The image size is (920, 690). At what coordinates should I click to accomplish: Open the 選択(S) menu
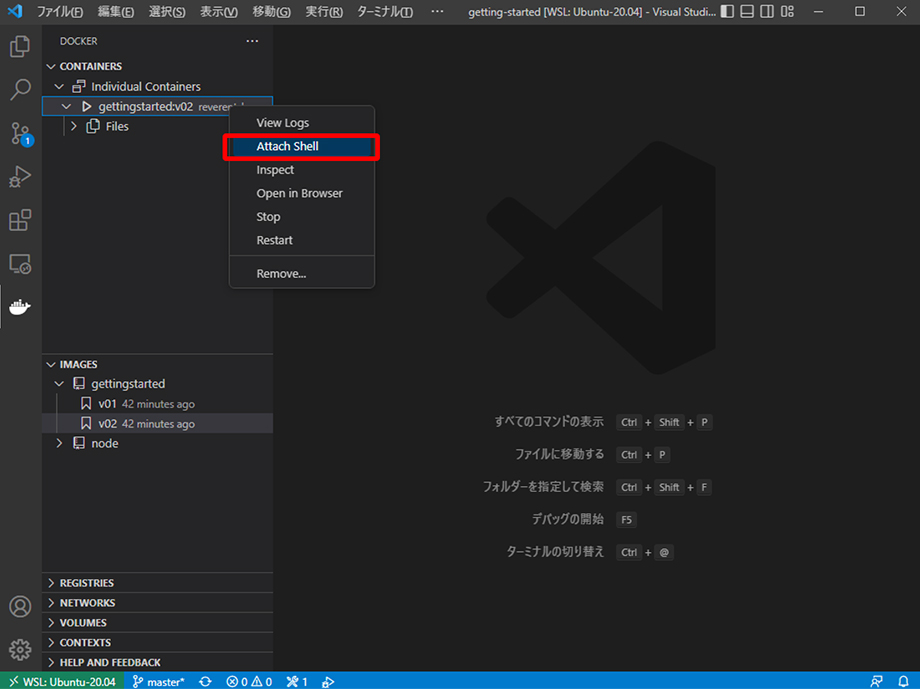(x=167, y=12)
